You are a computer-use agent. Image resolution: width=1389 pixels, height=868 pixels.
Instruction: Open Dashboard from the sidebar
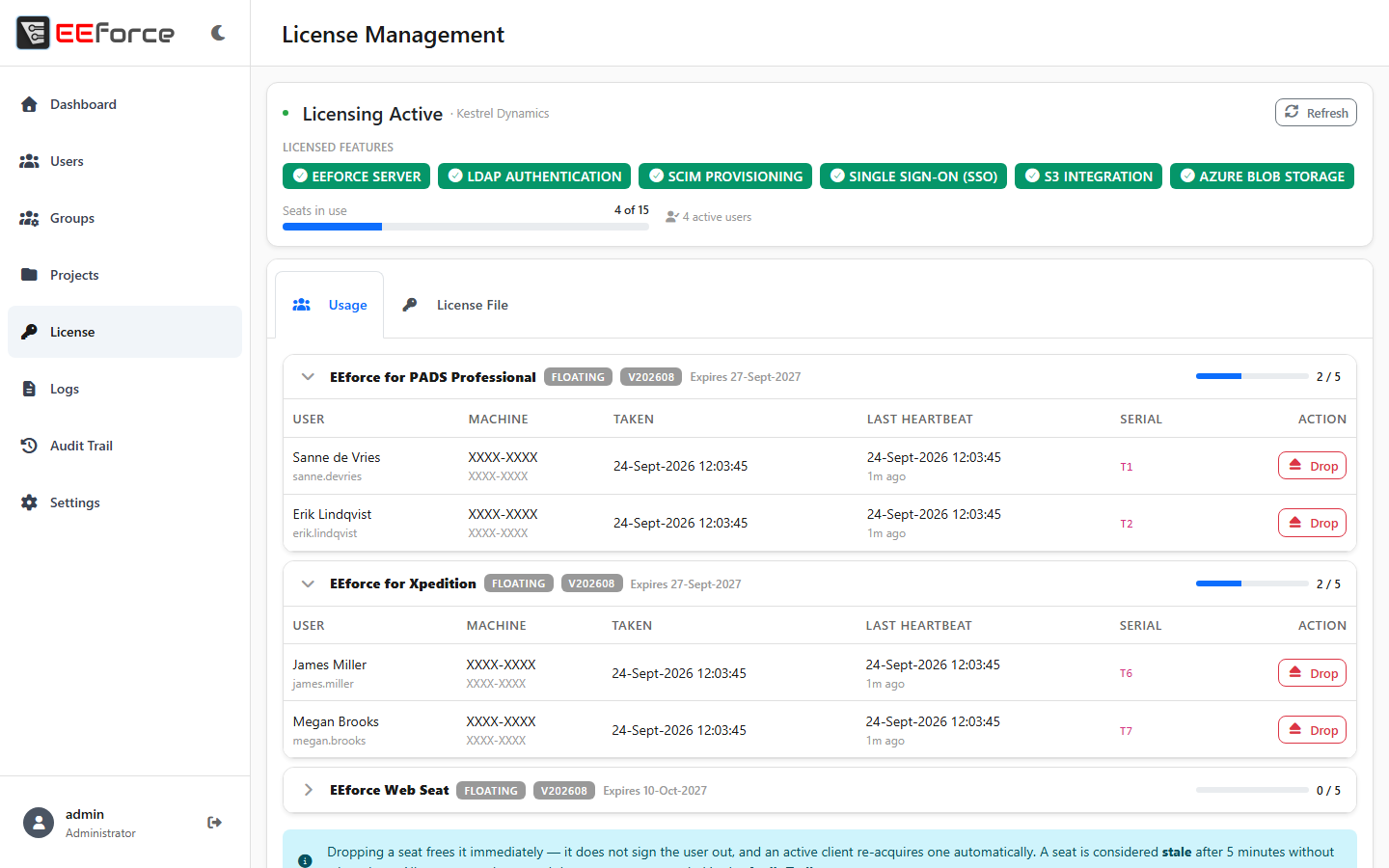pyautogui.click(x=124, y=104)
